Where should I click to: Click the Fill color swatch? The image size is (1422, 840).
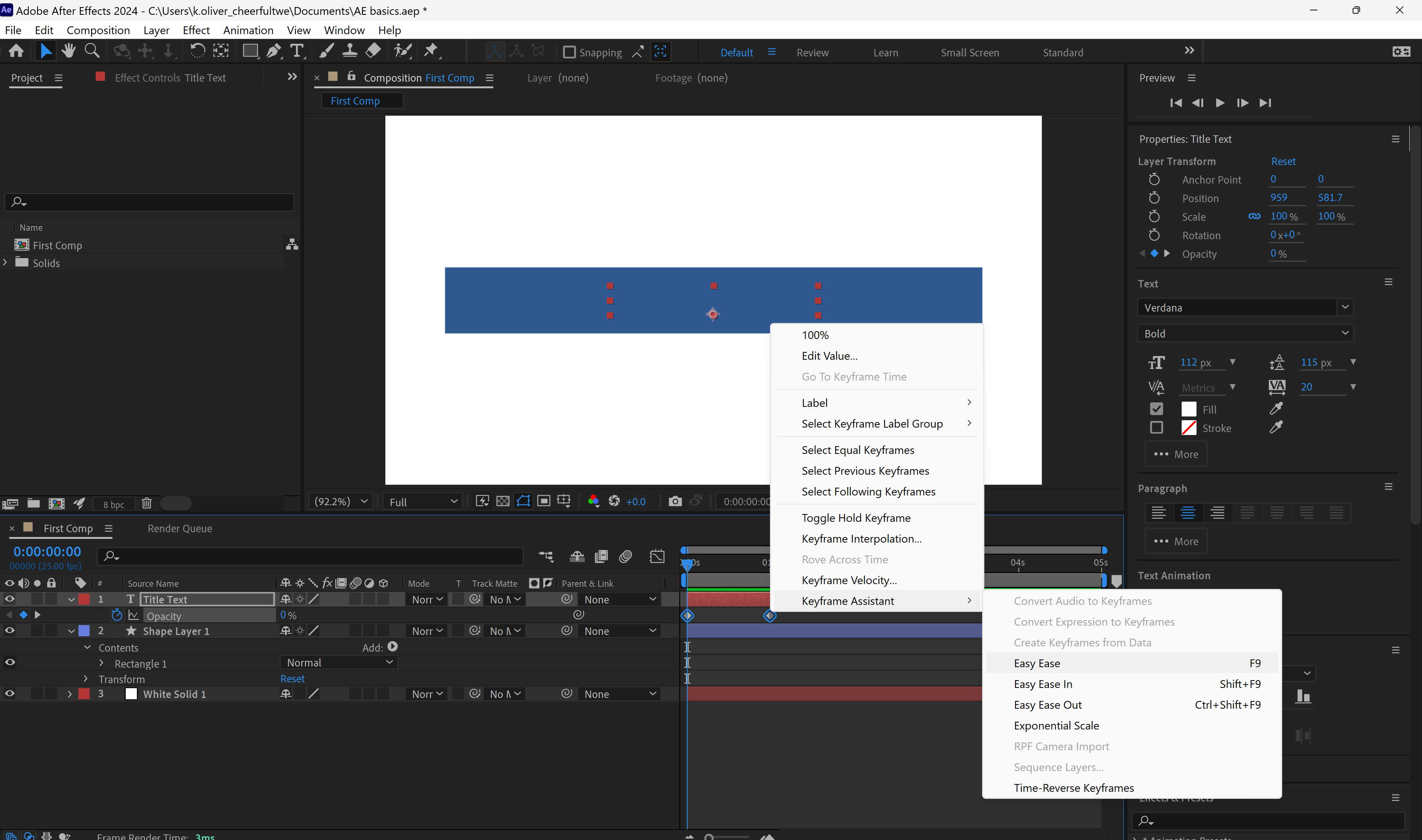(1188, 409)
